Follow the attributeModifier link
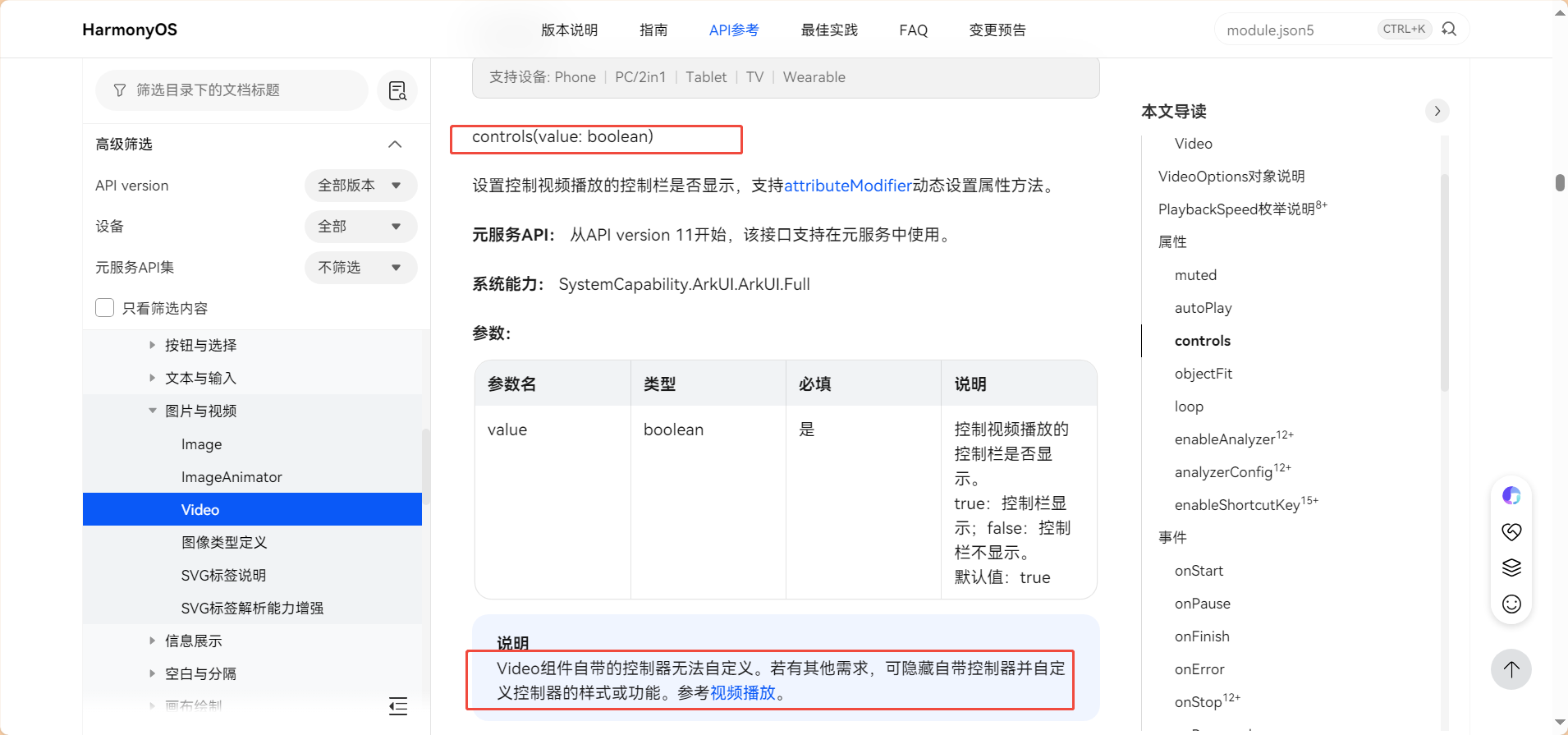Image resolution: width=1568 pixels, height=735 pixels. coord(847,186)
